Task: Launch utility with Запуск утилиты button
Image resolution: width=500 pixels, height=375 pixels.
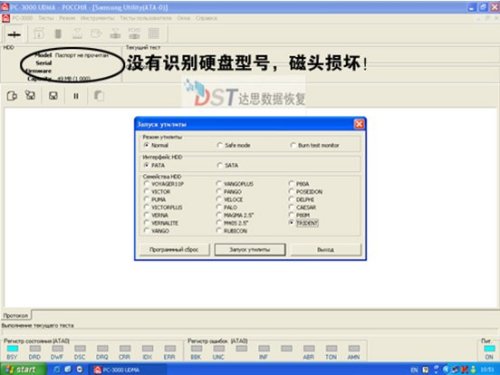Action: tap(250, 249)
